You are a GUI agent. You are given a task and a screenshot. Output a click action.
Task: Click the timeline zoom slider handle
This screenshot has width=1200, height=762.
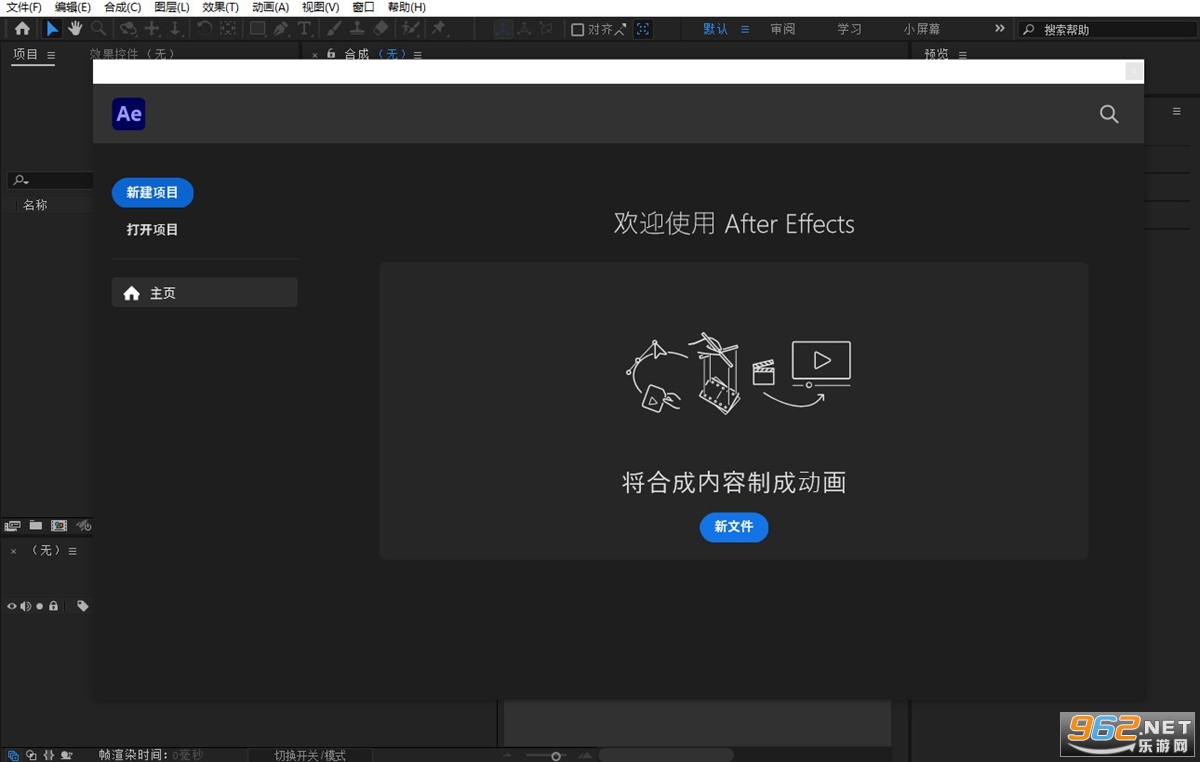coord(556,756)
